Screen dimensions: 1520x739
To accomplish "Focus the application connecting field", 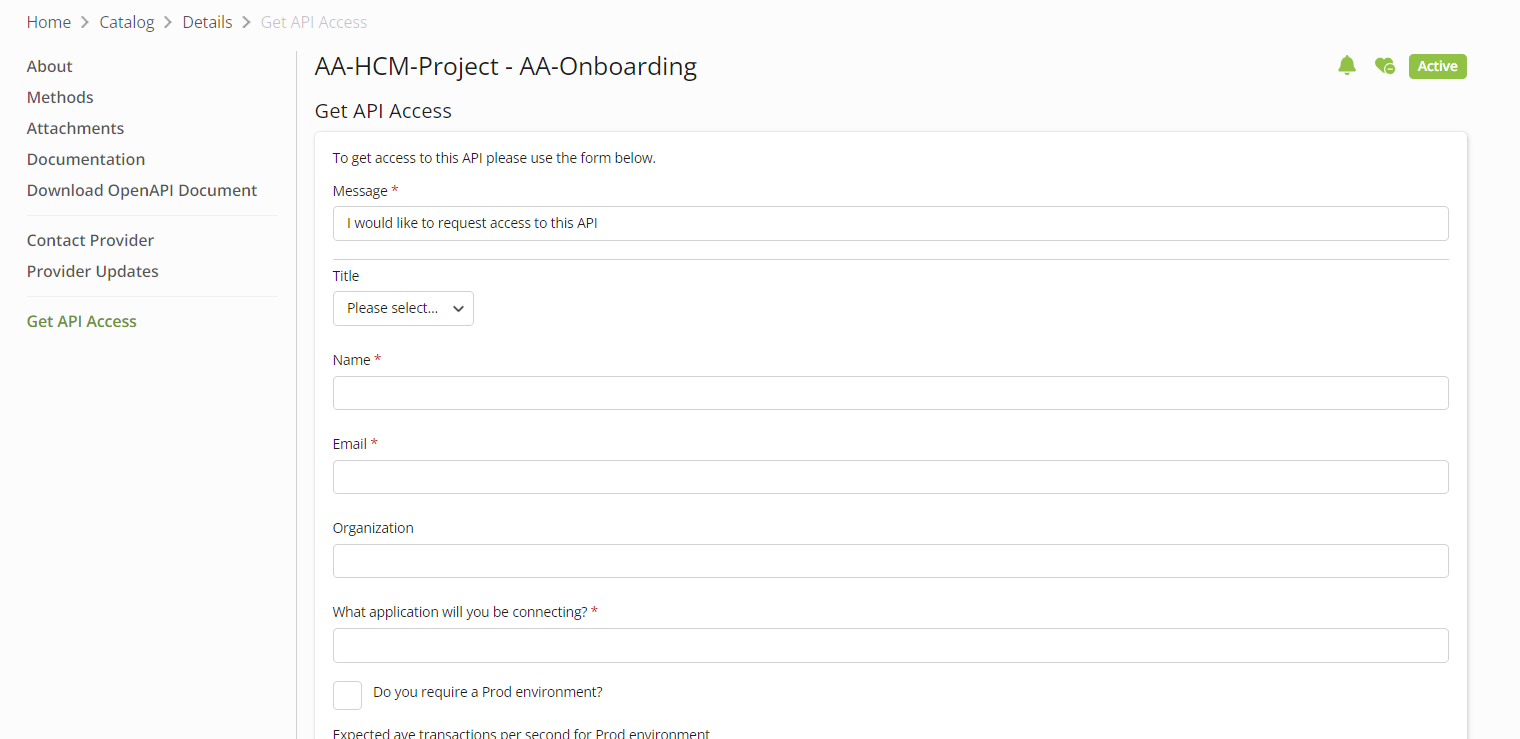I will tap(890, 645).
